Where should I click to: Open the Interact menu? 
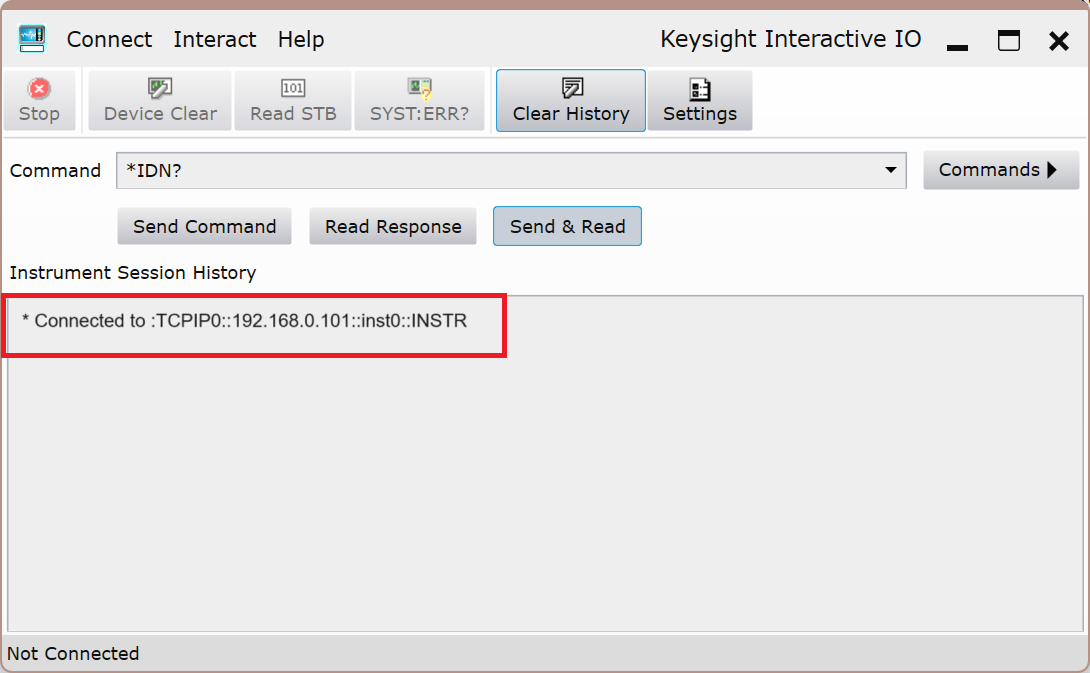click(214, 40)
